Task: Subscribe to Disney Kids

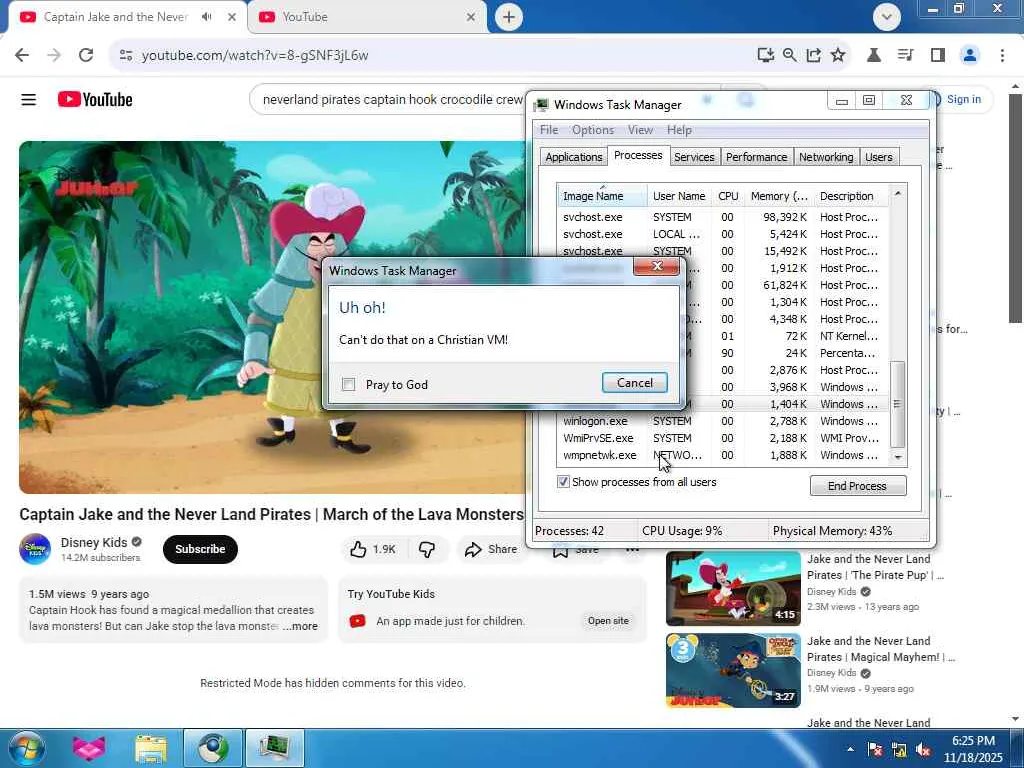Action: coord(200,549)
